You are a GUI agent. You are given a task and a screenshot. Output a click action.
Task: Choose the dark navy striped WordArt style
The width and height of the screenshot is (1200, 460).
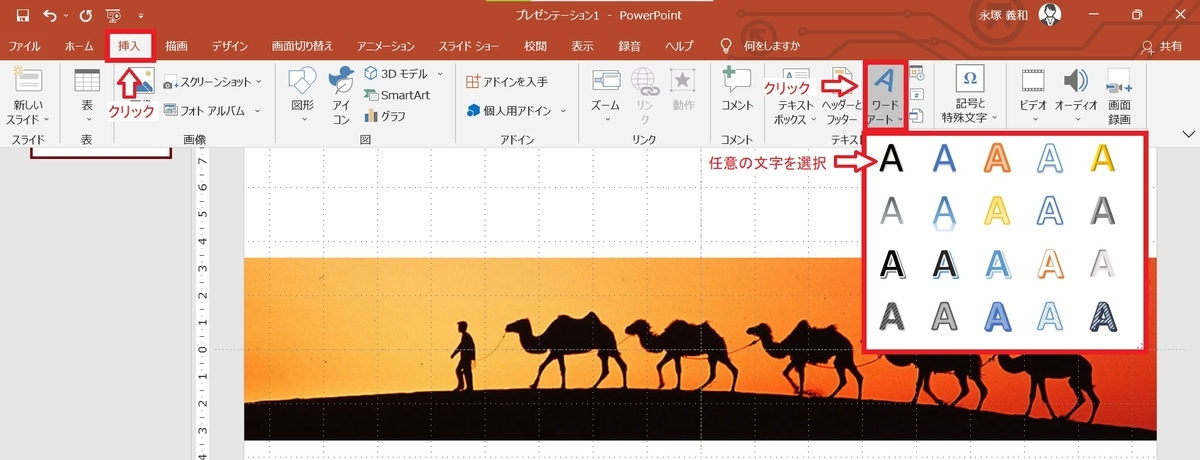(1102, 316)
